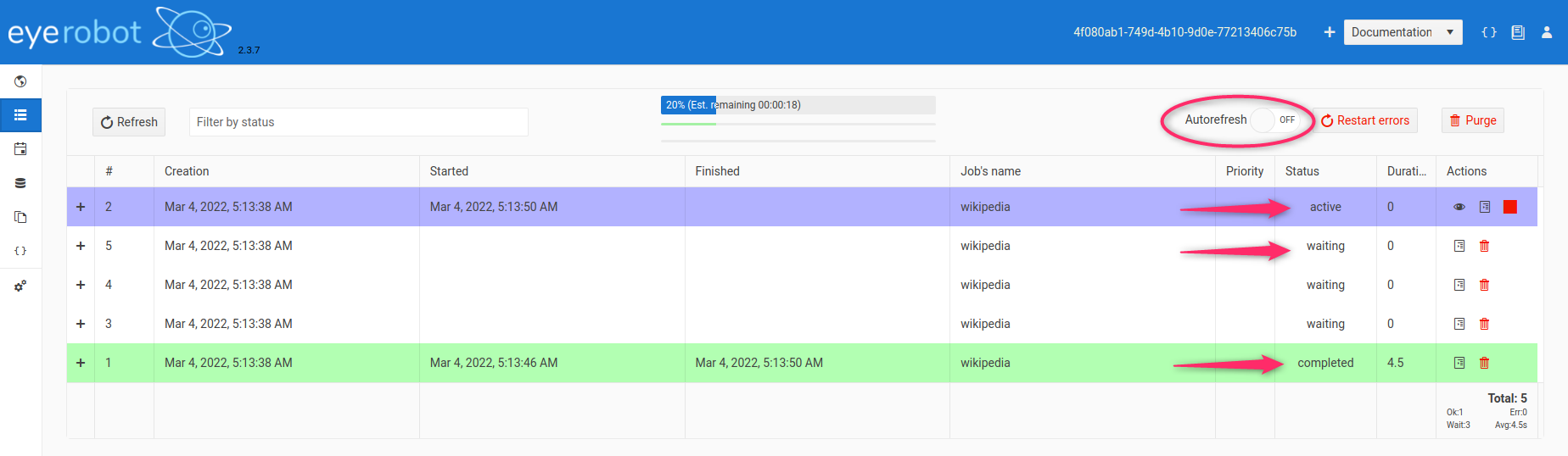The width and height of the screenshot is (1568, 456).
Task: Click the Filter by status field
Action: tap(358, 122)
